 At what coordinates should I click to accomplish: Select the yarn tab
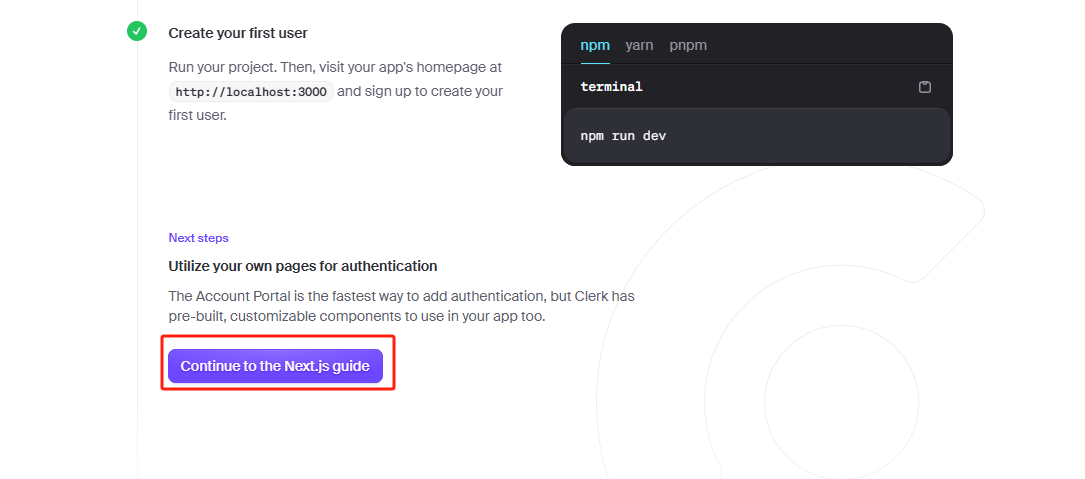pyautogui.click(x=639, y=45)
